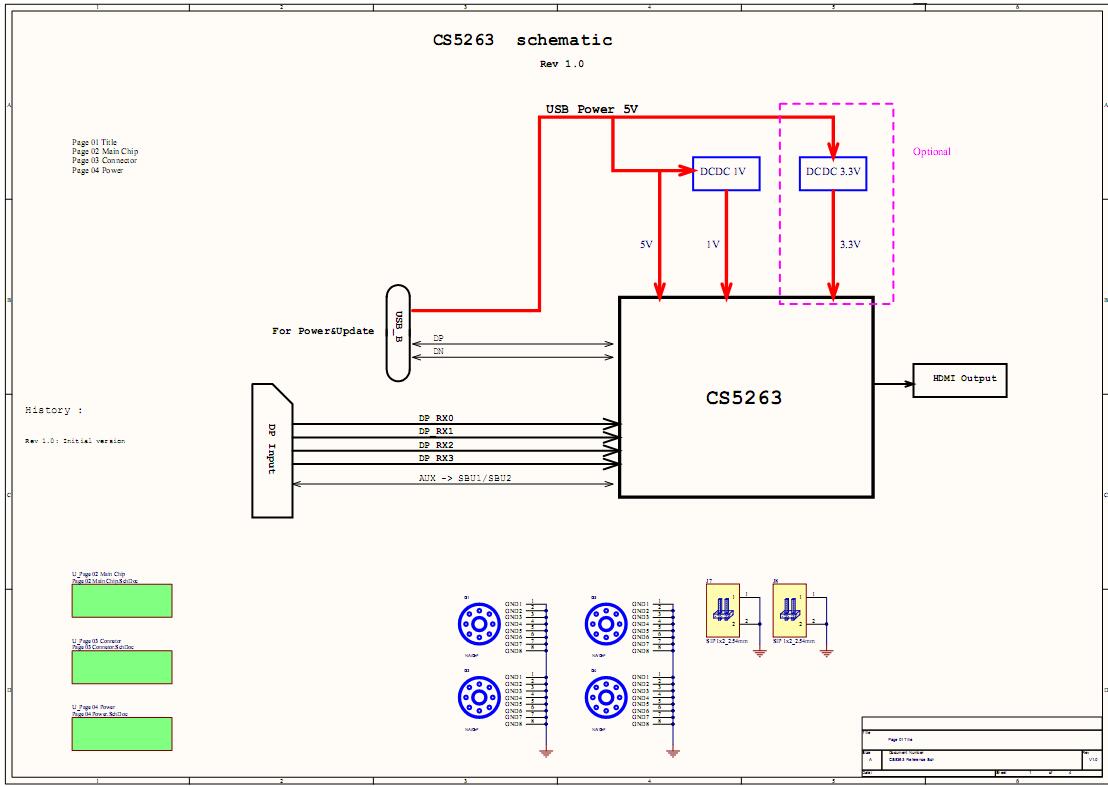Click the magenta 'Optional' label
This screenshot has width=1108, height=787.
[931, 151]
